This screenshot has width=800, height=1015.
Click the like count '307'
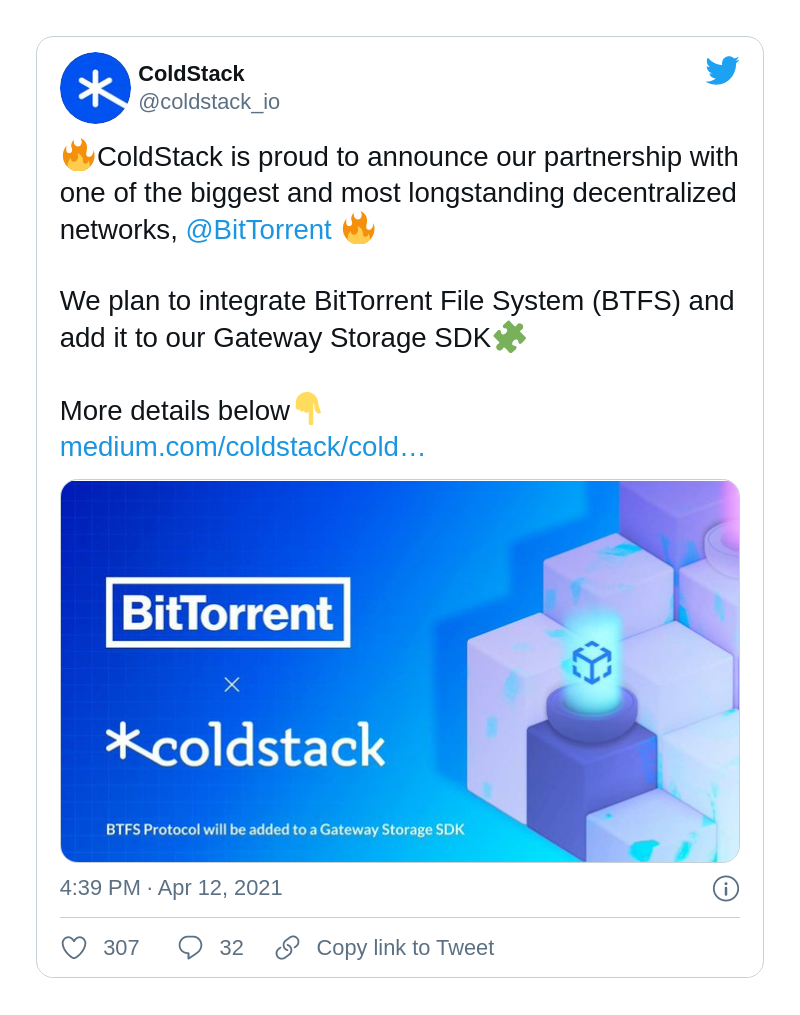[x=122, y=947]
